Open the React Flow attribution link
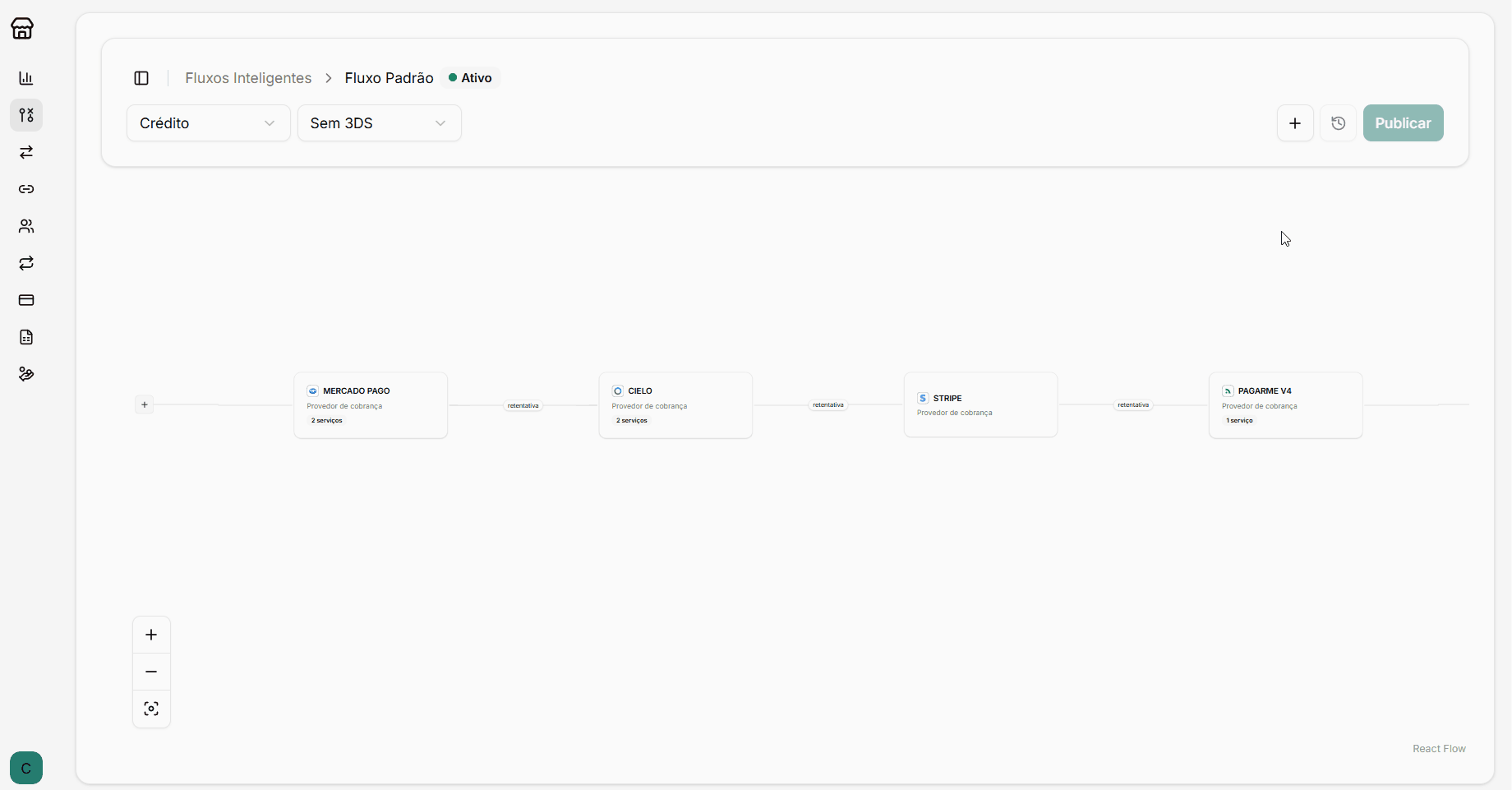This screenshot has width=1512, height=790. tap(1439, 749)
